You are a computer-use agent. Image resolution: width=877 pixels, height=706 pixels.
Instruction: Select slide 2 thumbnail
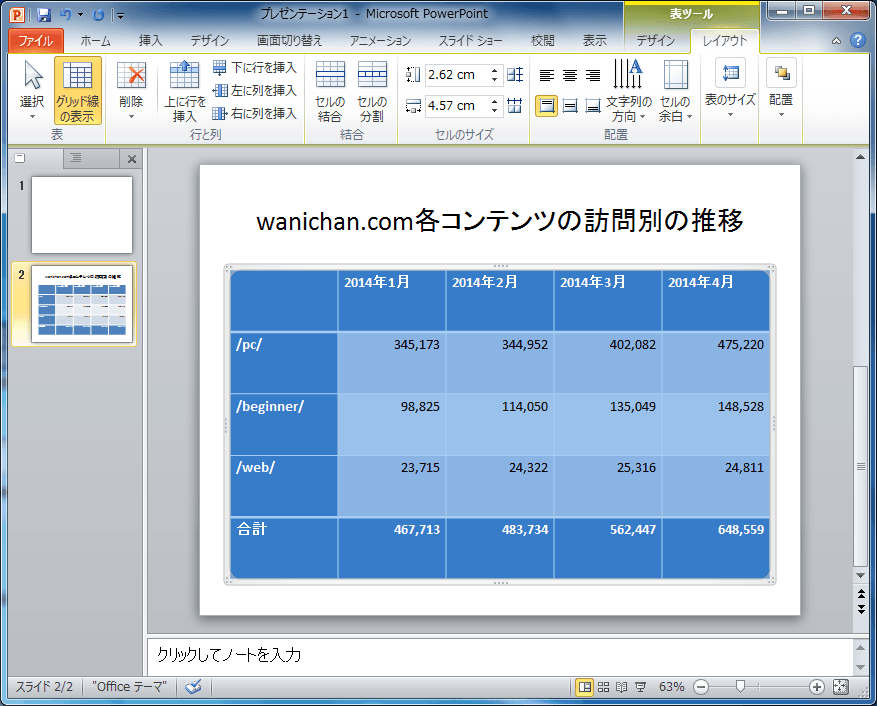click(x=82, y=304)
